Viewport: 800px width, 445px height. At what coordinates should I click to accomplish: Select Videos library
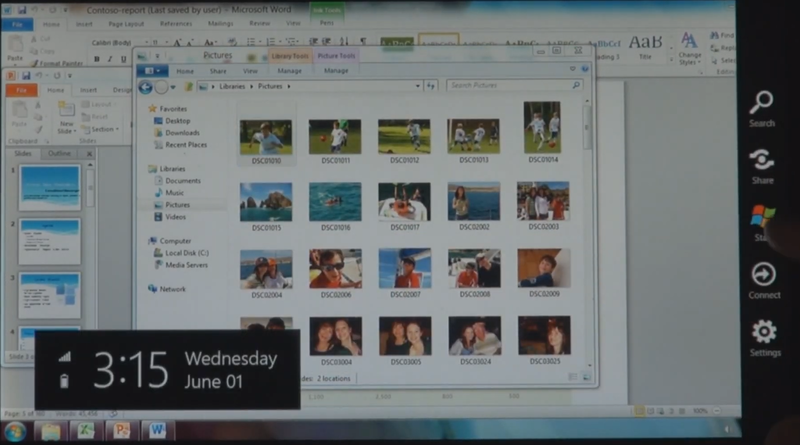pos(170,217)
